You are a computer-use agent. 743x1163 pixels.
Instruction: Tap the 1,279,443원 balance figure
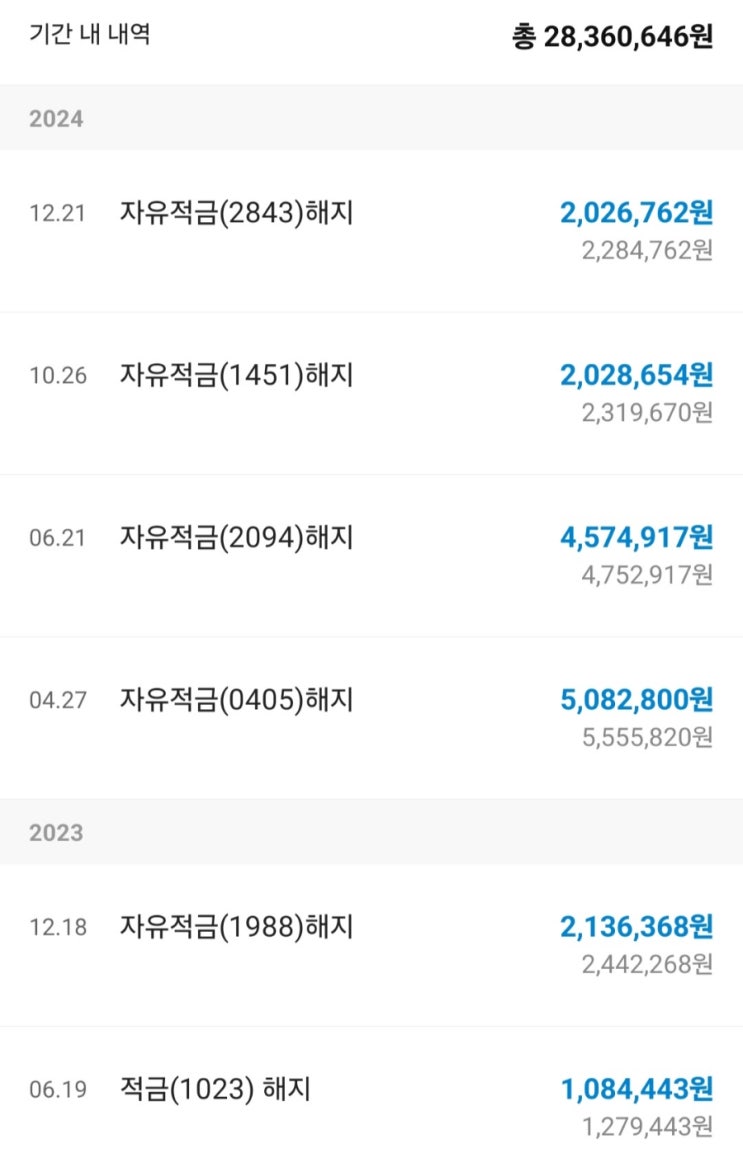pyautogui.click(x=647, y=1127)
